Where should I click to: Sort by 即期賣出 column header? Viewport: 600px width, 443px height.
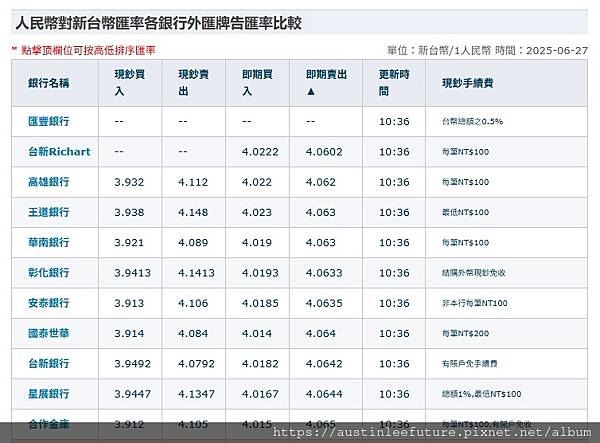(x=326, y=83)
